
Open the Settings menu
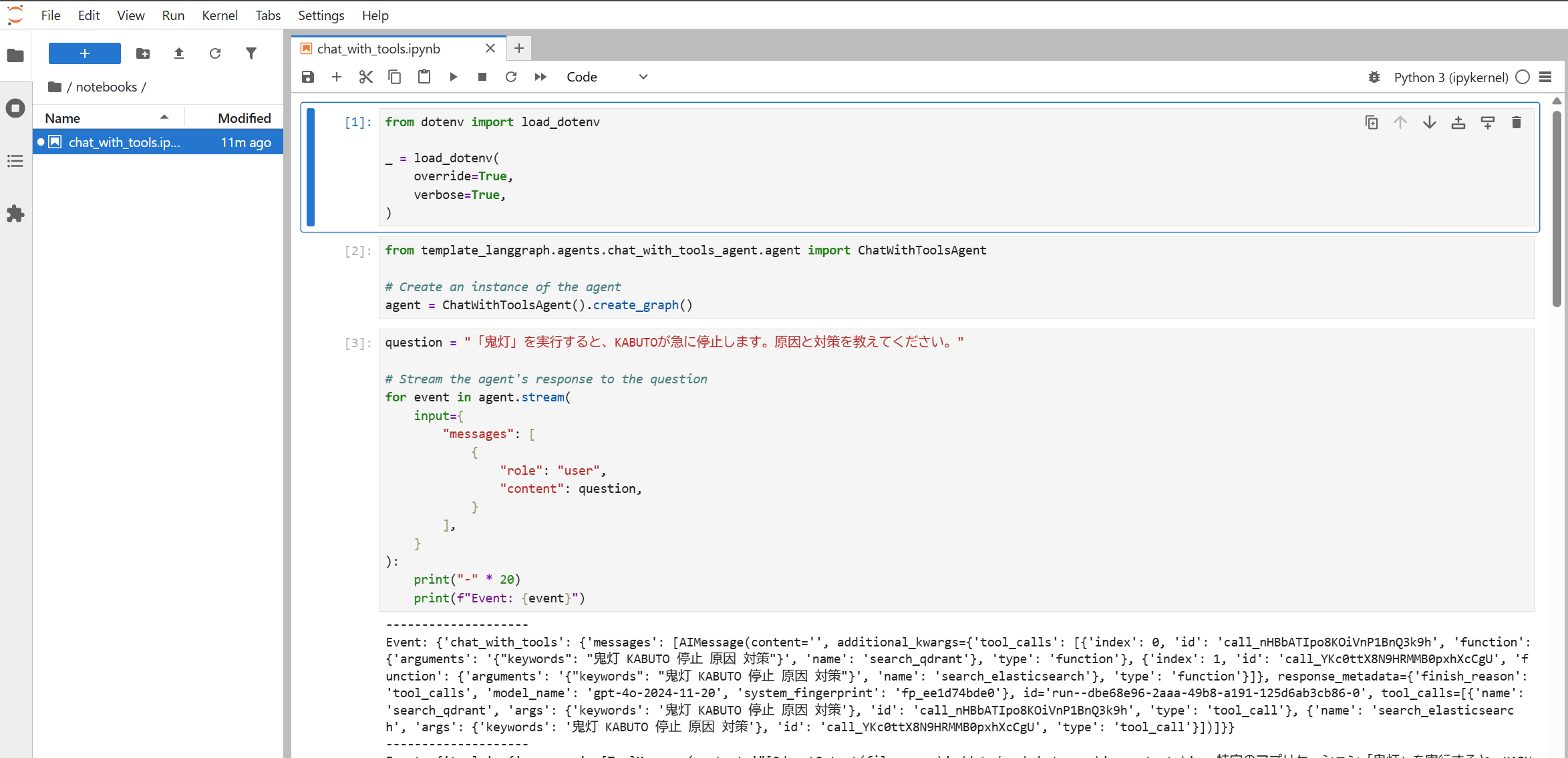321,15
